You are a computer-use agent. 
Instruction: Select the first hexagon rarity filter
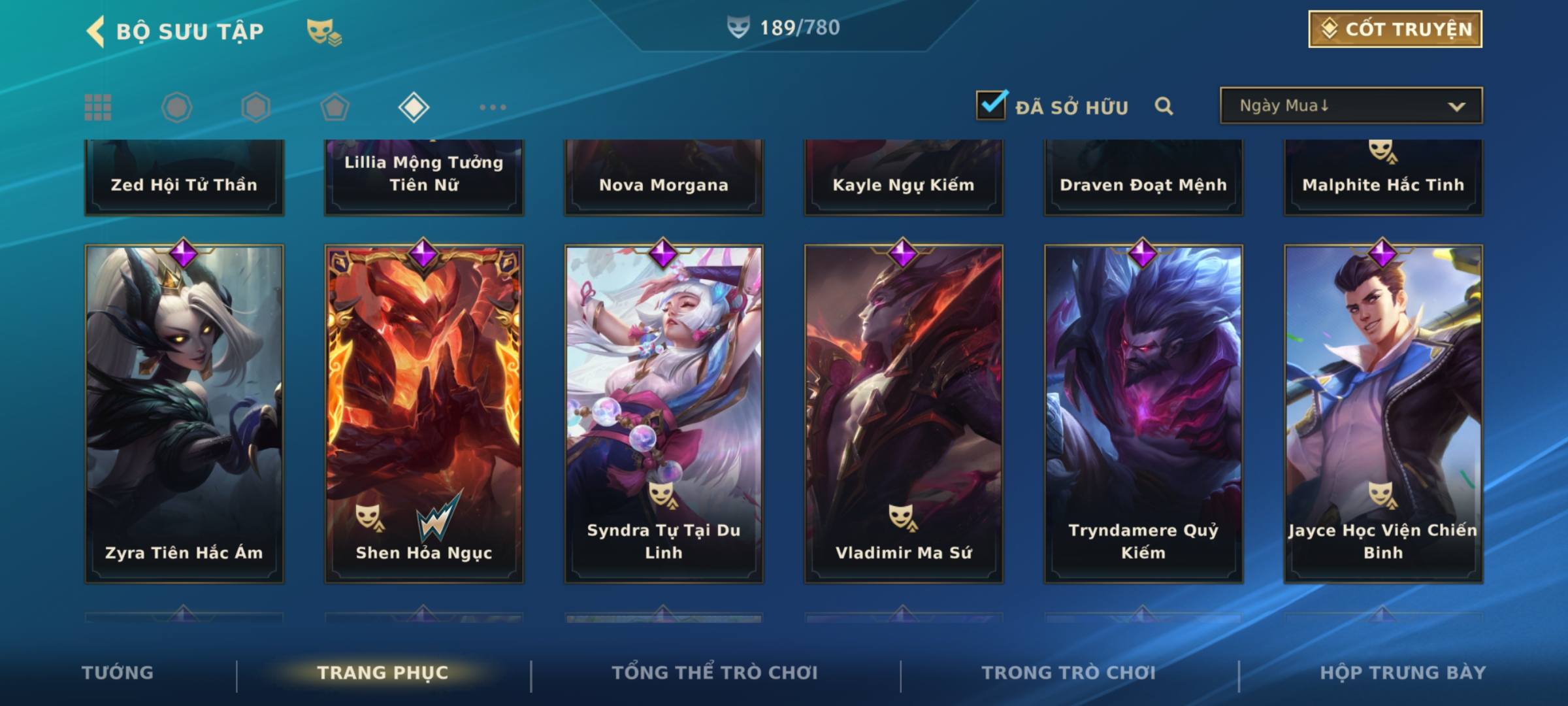(x=176, y=107)
